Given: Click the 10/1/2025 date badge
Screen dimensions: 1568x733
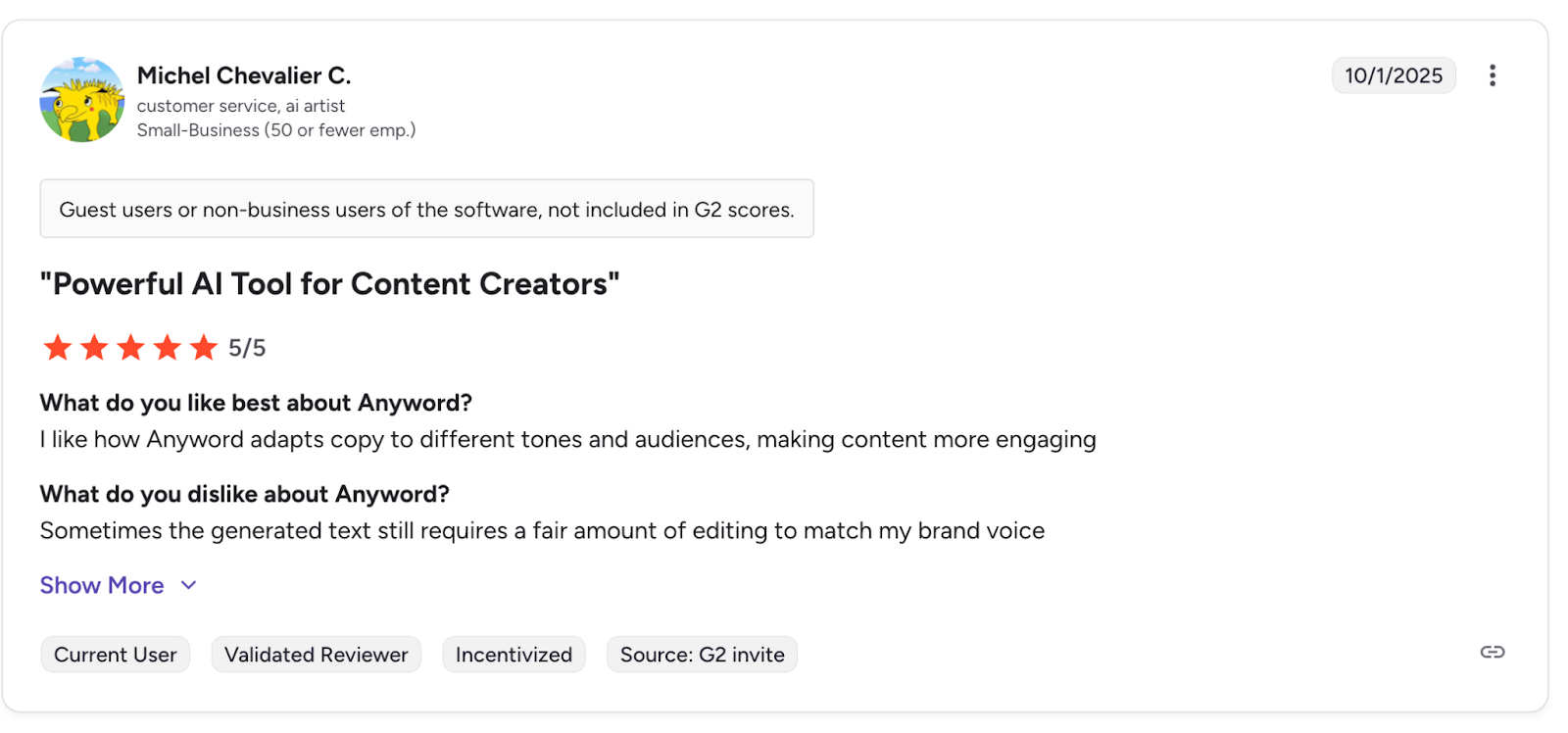Looking at the screenshot, I should [1393, 75].
